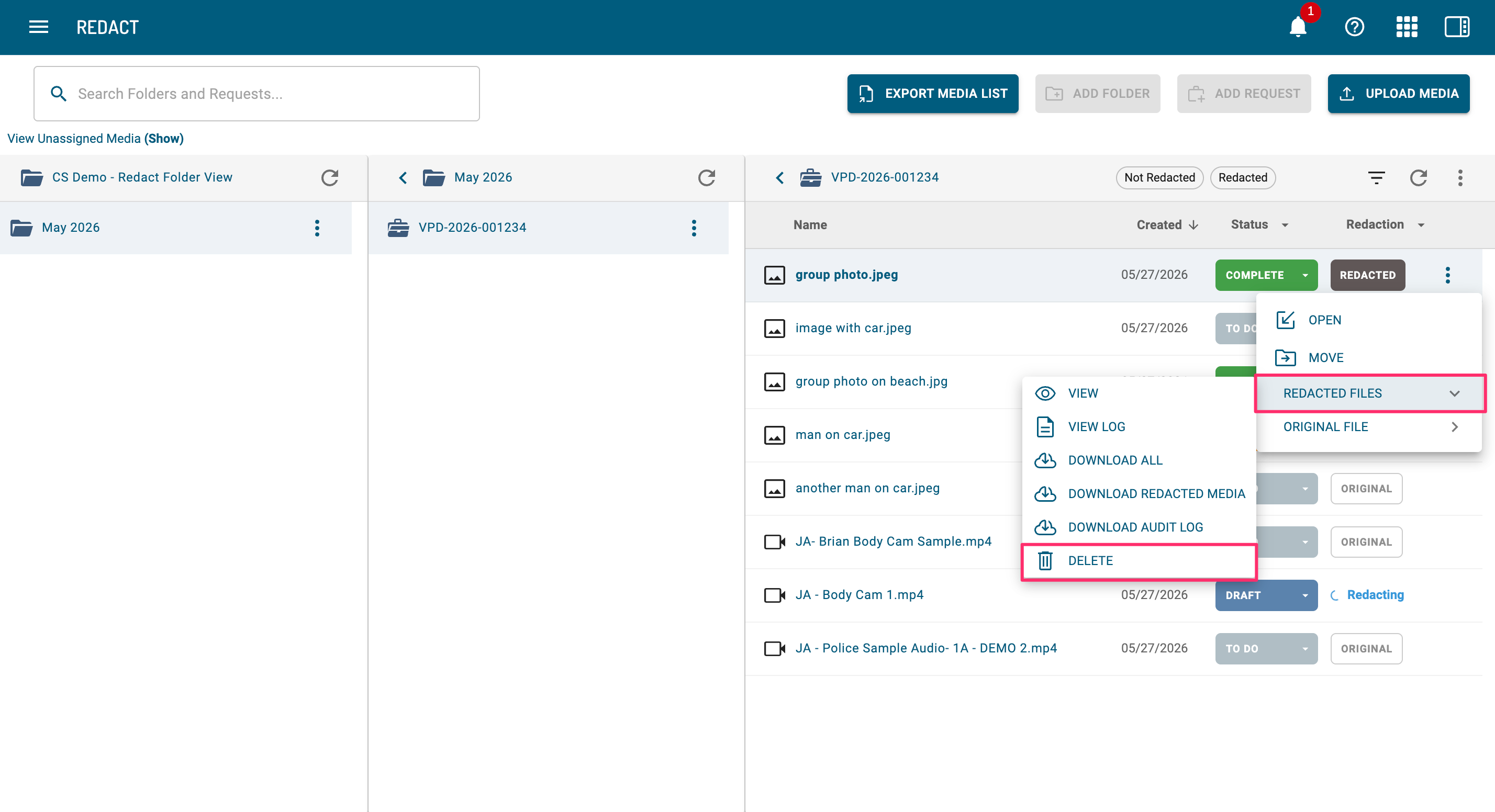Choose MOVE from the context menu
The image size is (1495, 812).
(x=1370, y=358)
